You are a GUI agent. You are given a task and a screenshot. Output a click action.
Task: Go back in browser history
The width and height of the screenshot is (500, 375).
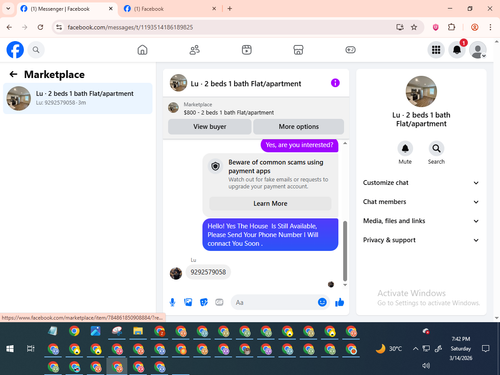coord(9,27)
